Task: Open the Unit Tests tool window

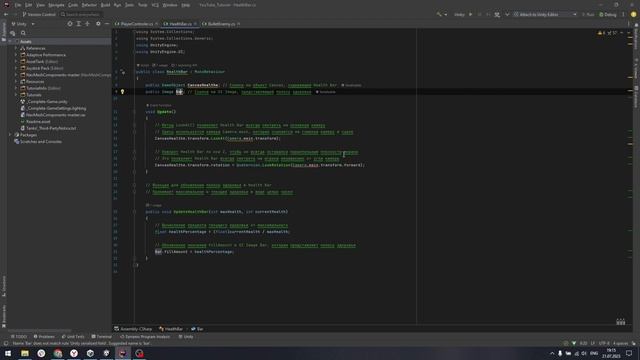Action: [x=73, y=337]
